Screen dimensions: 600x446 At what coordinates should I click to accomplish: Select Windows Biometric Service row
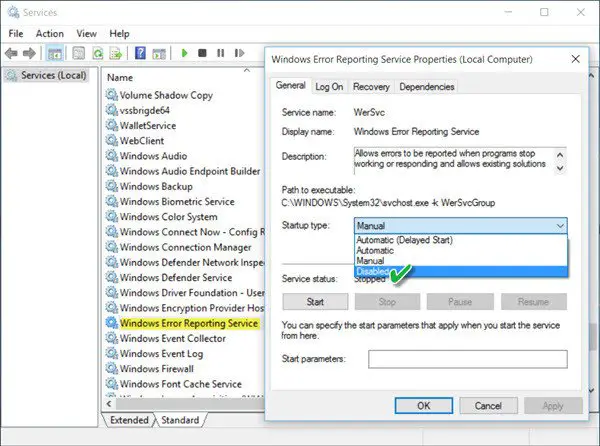tap(177, 201)
